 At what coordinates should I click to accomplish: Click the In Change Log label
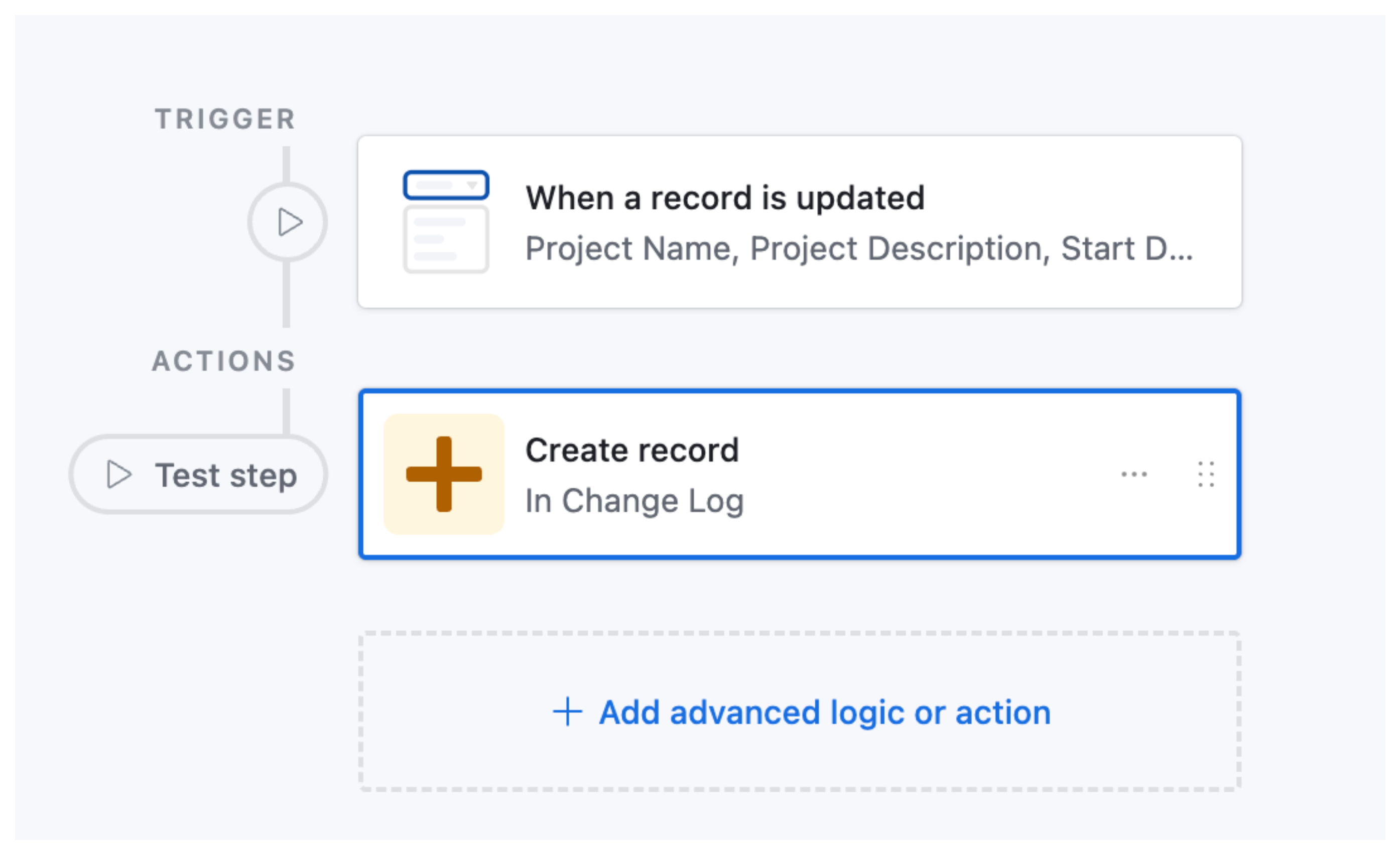(x=634, y=500)
